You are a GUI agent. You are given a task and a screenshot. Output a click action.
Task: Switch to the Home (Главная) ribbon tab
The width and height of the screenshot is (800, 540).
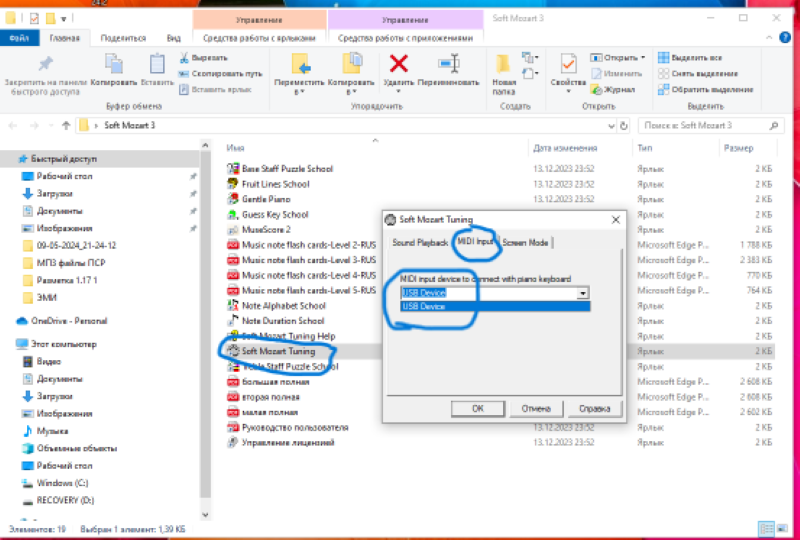point(65,38)
